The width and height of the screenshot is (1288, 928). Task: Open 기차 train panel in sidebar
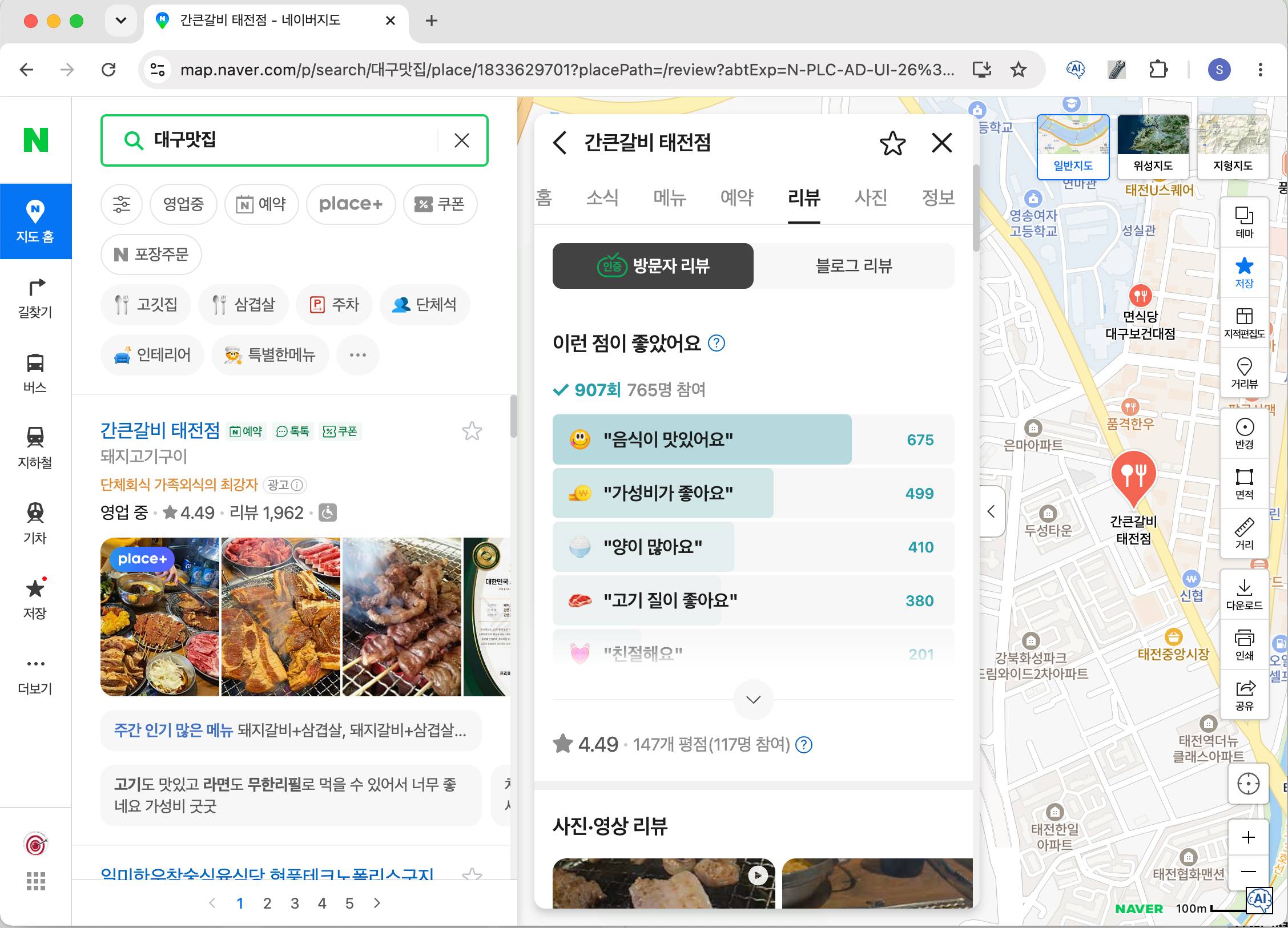35,524
